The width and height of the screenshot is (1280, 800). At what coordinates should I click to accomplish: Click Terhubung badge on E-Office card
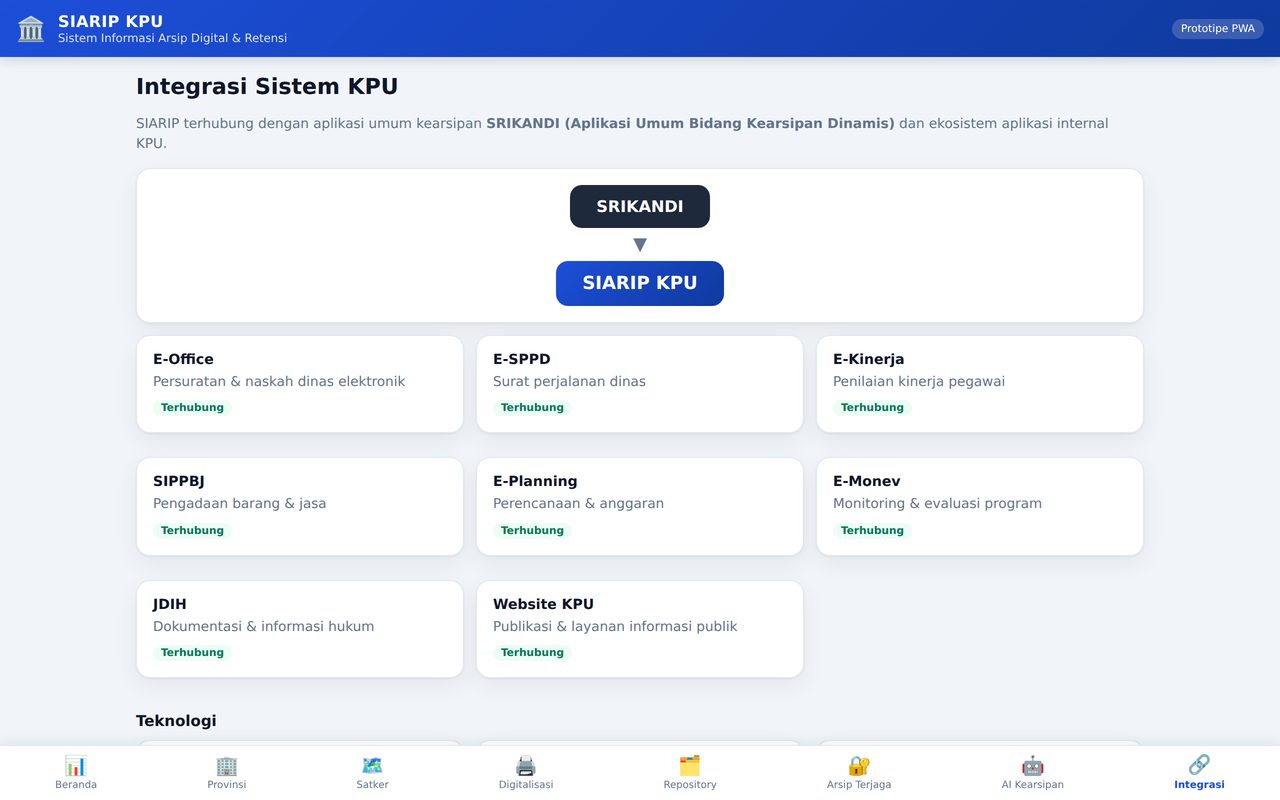192,407
